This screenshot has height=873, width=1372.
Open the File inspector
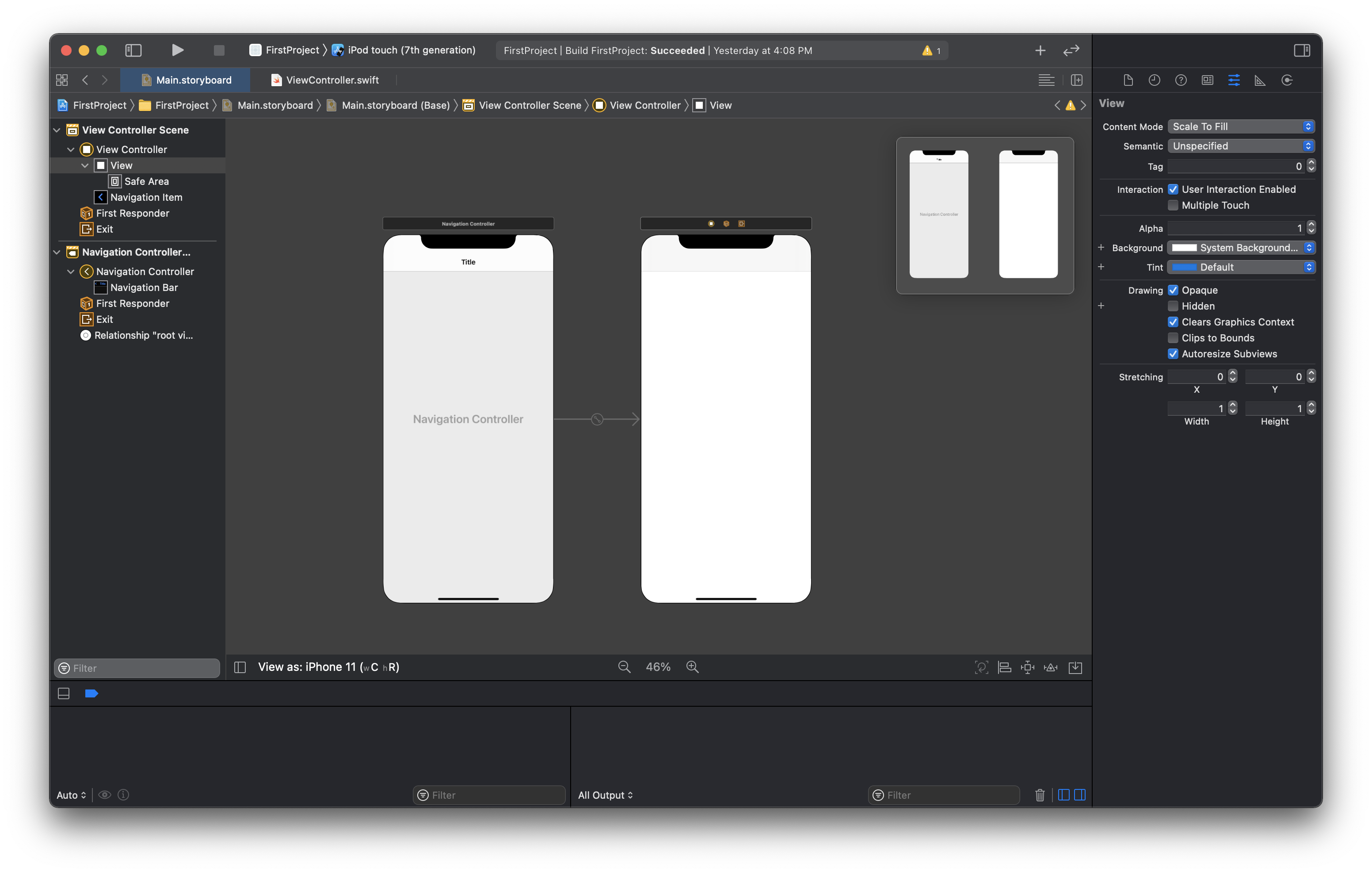click(1128, 80)
